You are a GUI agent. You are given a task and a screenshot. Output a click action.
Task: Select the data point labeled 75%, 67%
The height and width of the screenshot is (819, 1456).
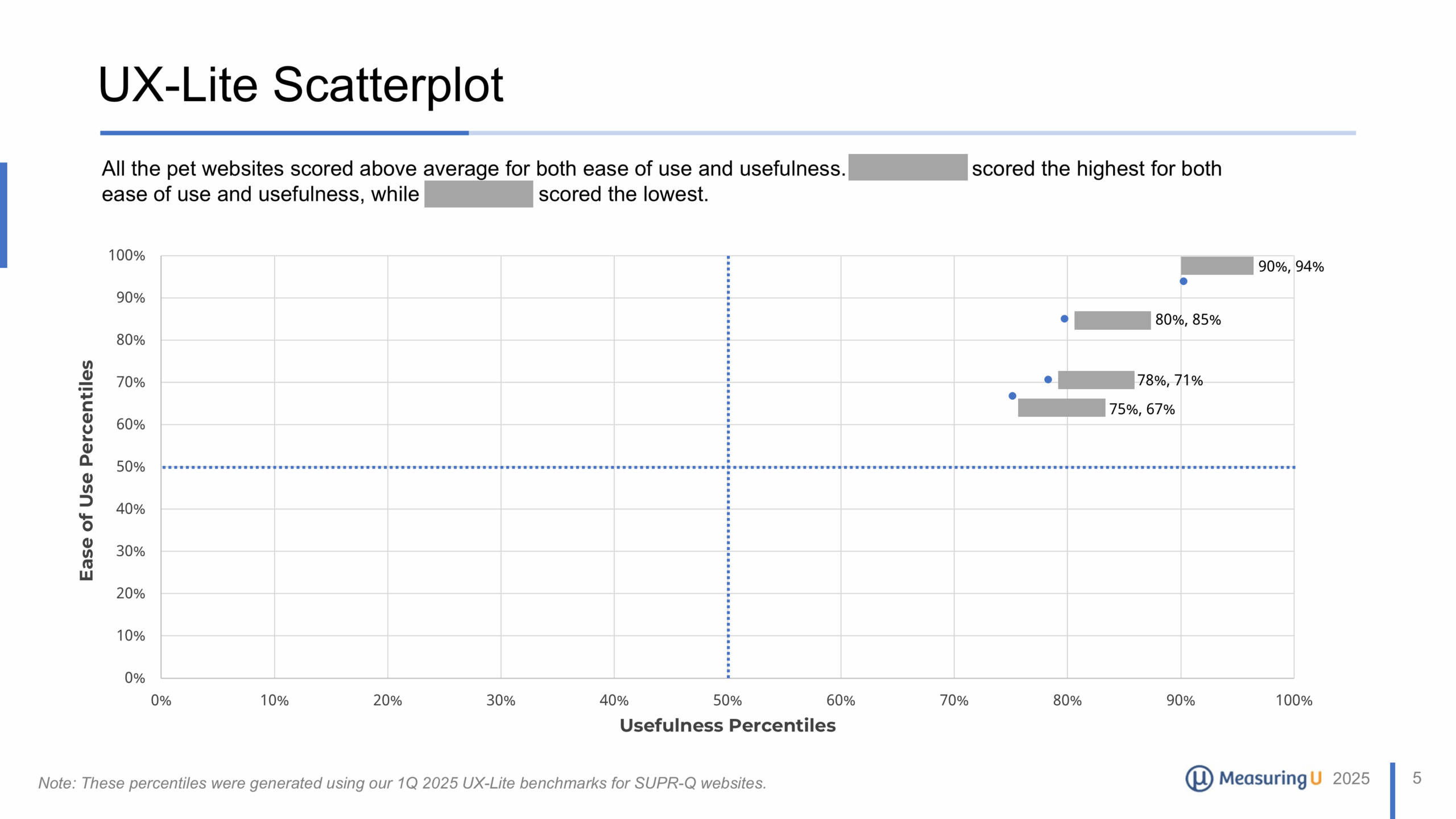tap(1012, 396)
